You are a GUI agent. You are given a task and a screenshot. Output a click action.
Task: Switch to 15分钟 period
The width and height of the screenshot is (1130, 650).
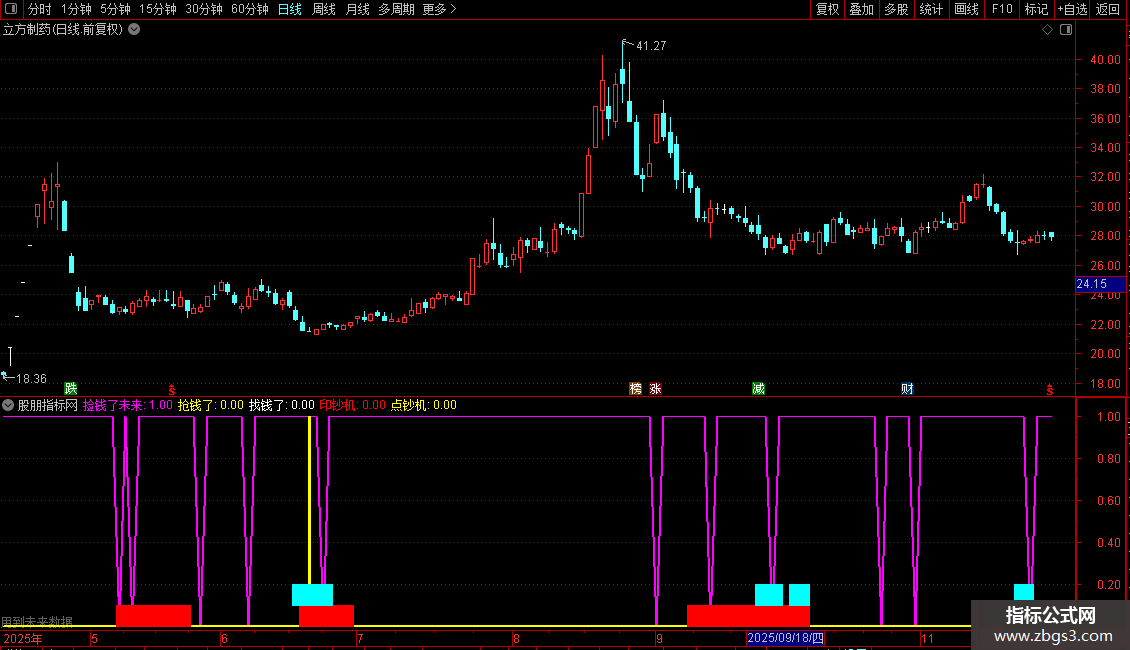(x=158, y=9)
